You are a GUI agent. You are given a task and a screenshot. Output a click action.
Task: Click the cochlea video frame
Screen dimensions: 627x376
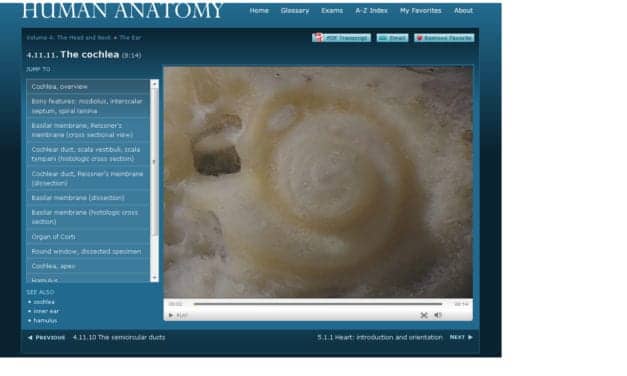(318, 182)
